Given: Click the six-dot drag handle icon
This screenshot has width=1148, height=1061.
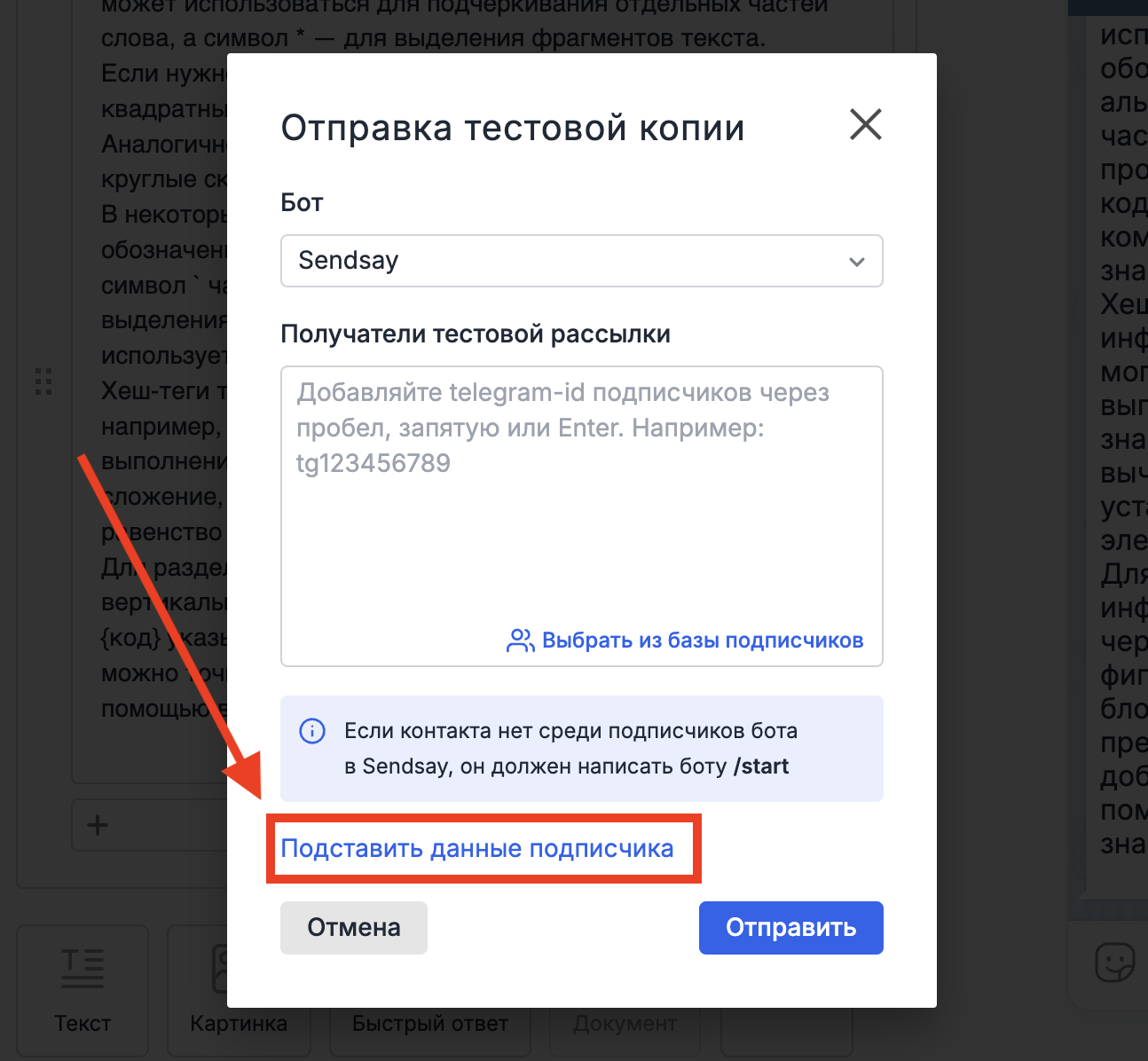Looking at the screenshot, I should tap(43, 382).
